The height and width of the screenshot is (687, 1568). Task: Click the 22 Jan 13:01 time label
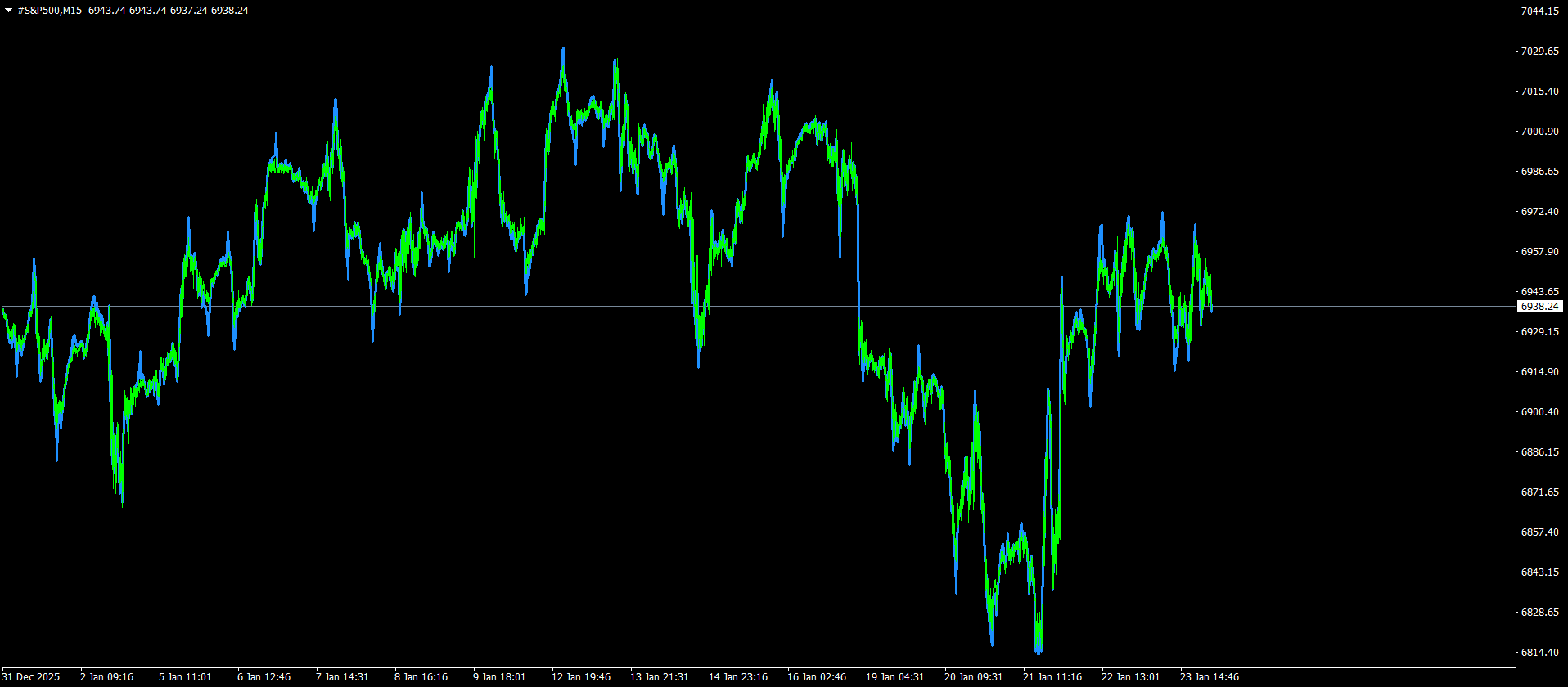[1131, 677]
